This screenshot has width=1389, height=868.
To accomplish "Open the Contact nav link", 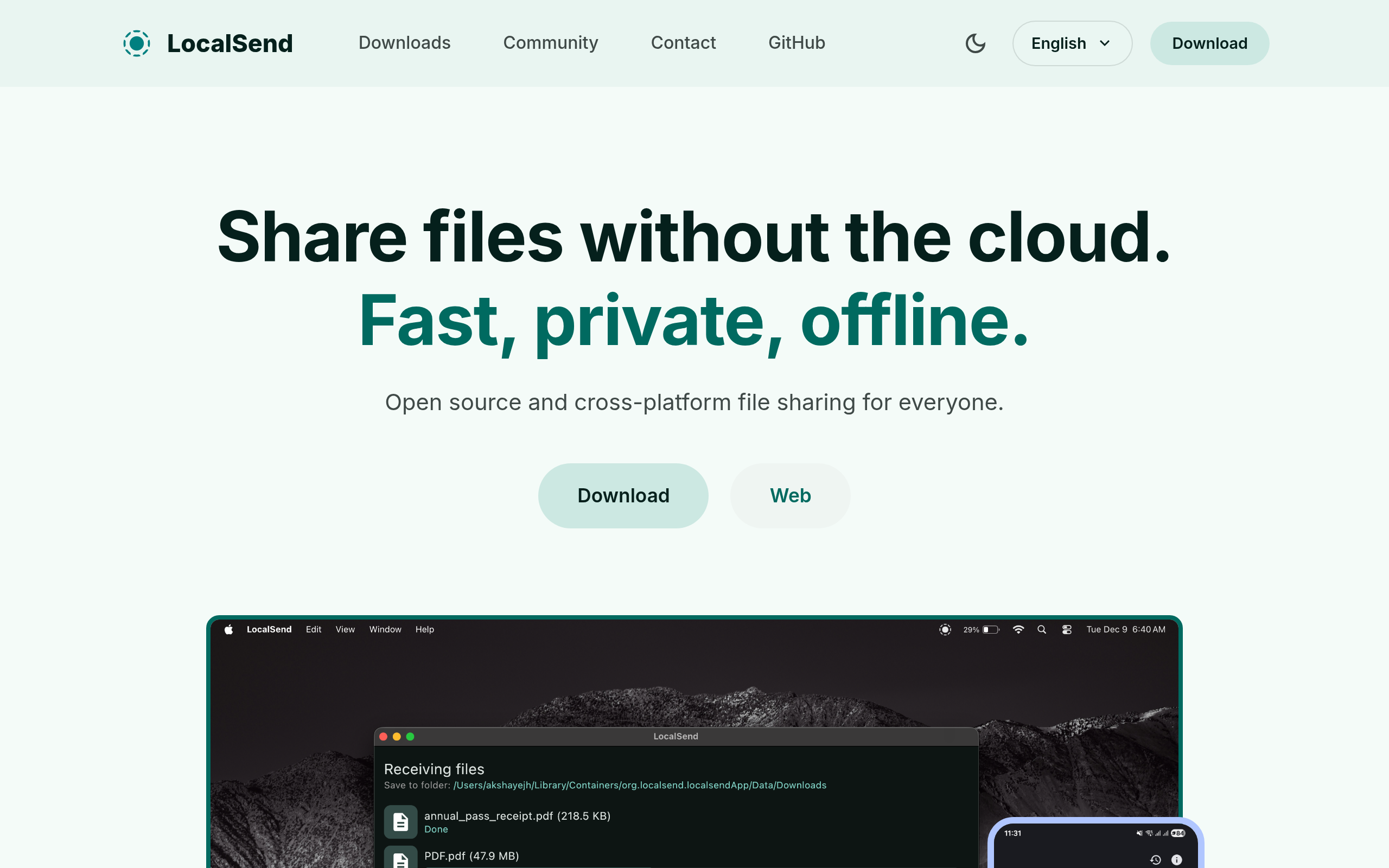I will click(683, 42).
